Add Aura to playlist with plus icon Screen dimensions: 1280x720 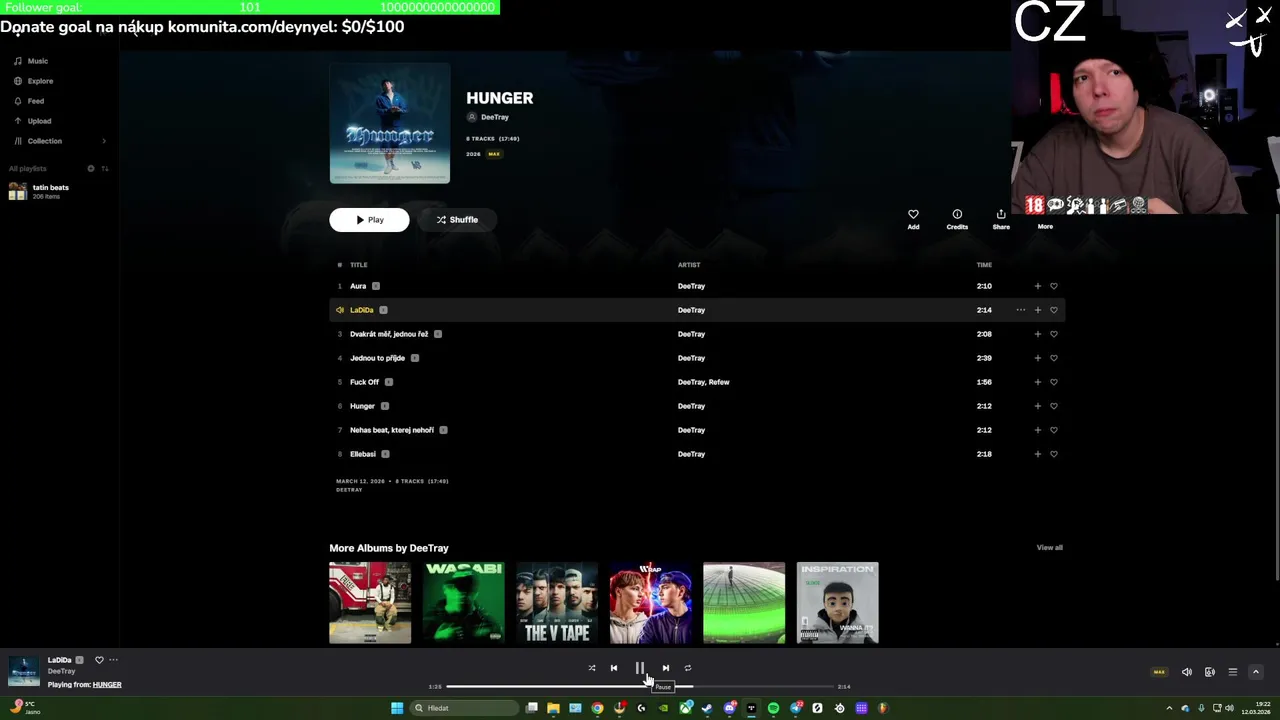[x=1037, y=286]
